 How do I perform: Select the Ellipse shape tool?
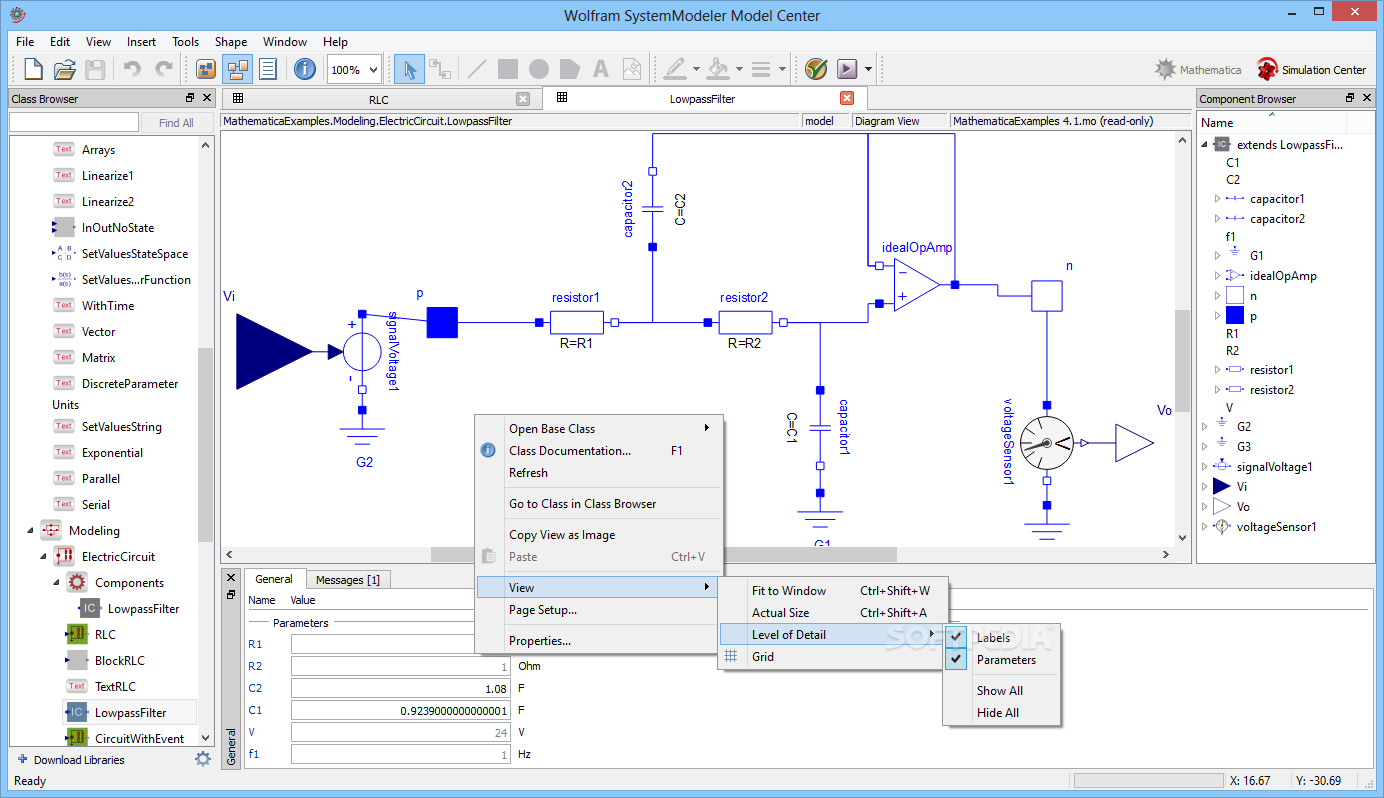539,69
